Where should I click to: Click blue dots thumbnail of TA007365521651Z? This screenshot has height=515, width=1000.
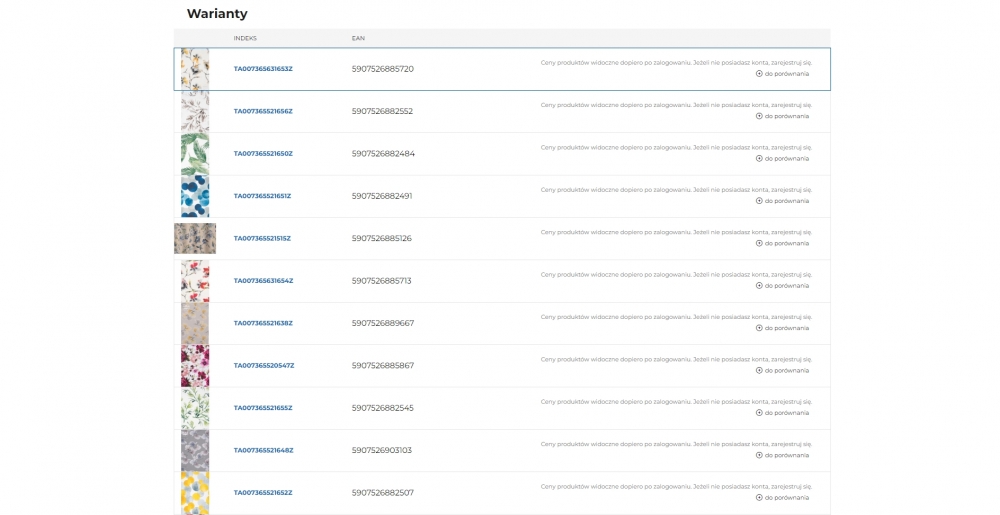[x=195, y=196]
